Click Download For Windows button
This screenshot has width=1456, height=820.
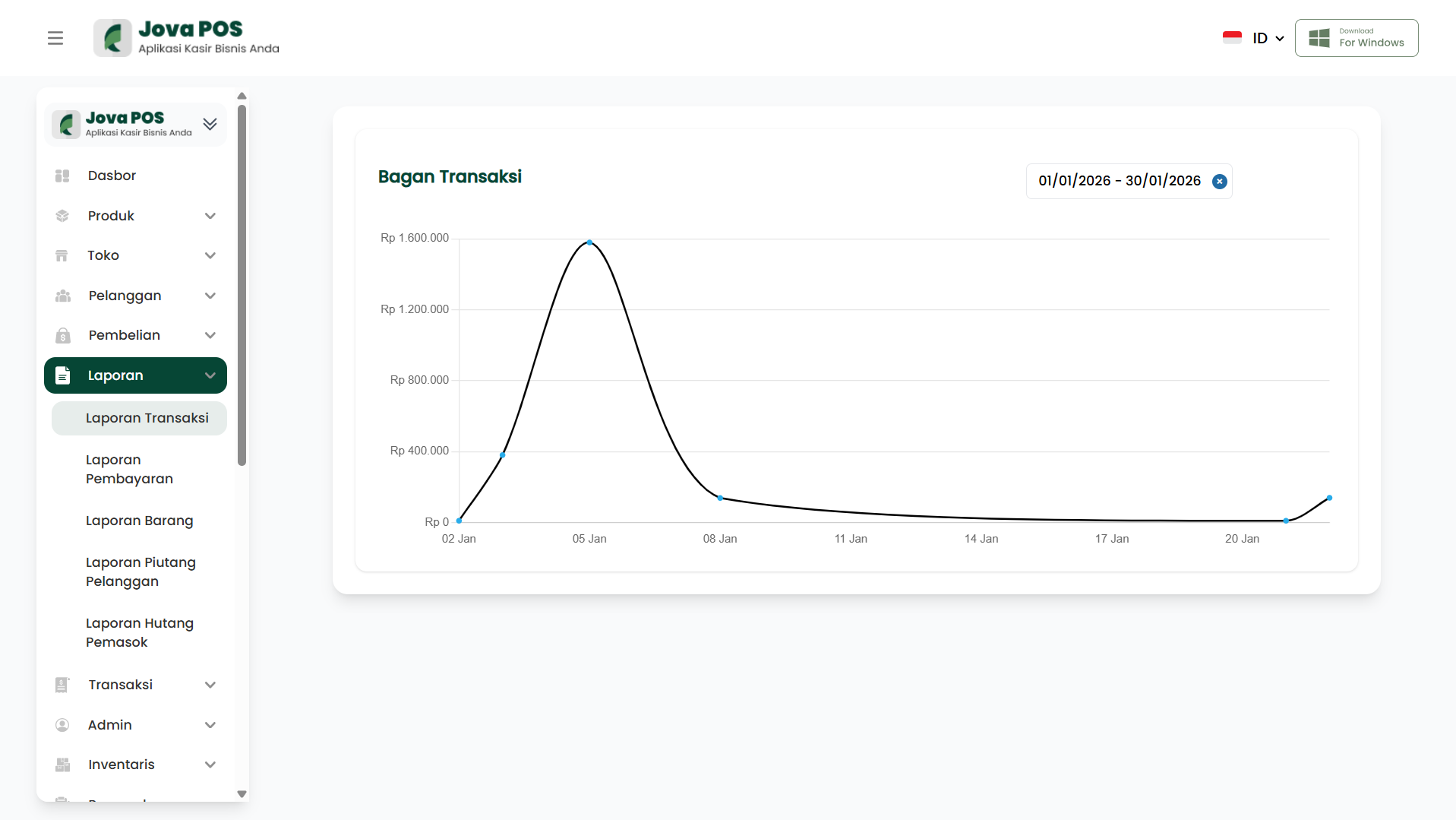[x=1356, y=38]
